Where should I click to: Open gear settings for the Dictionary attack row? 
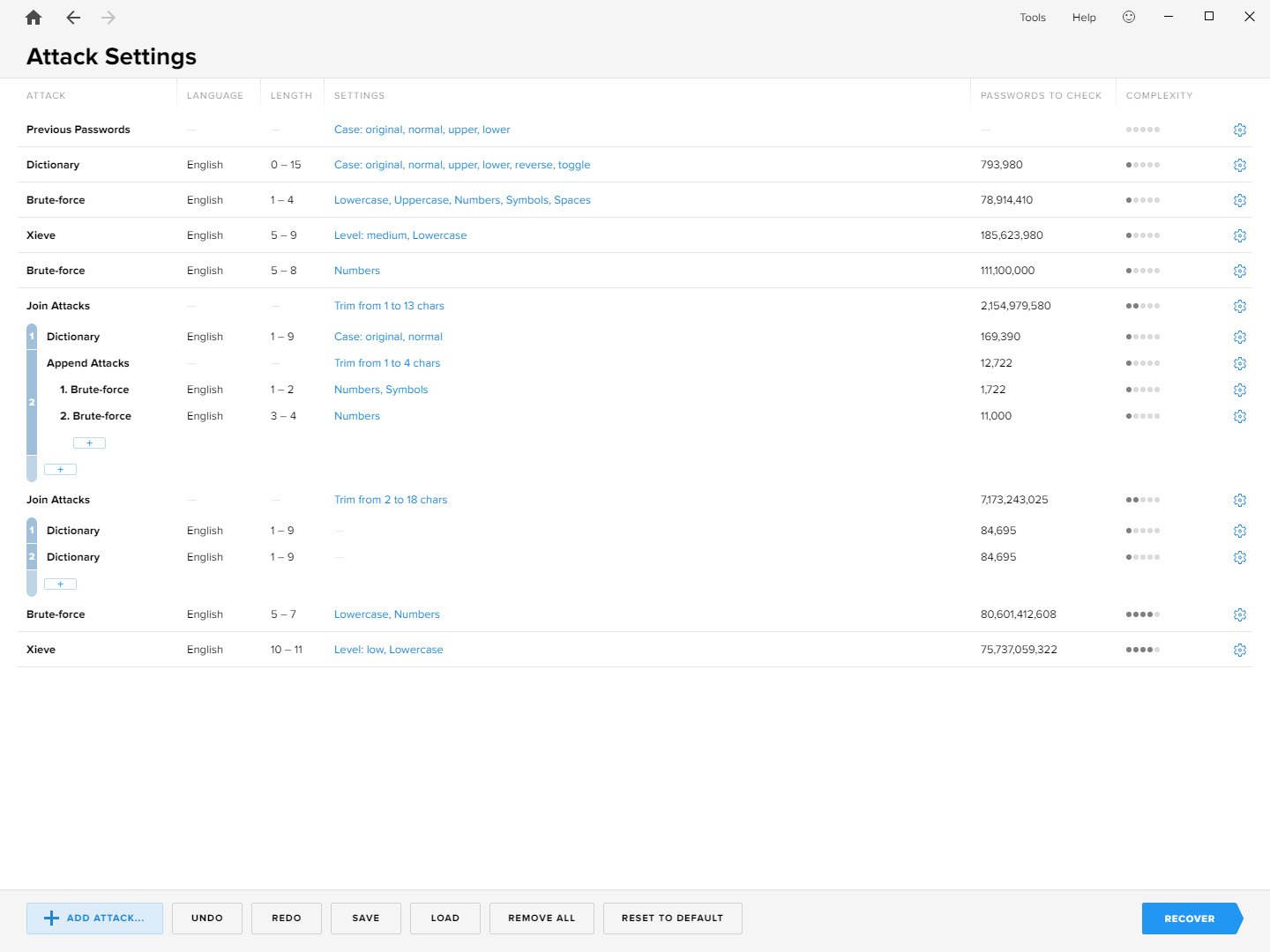[x=1240, y=165]
